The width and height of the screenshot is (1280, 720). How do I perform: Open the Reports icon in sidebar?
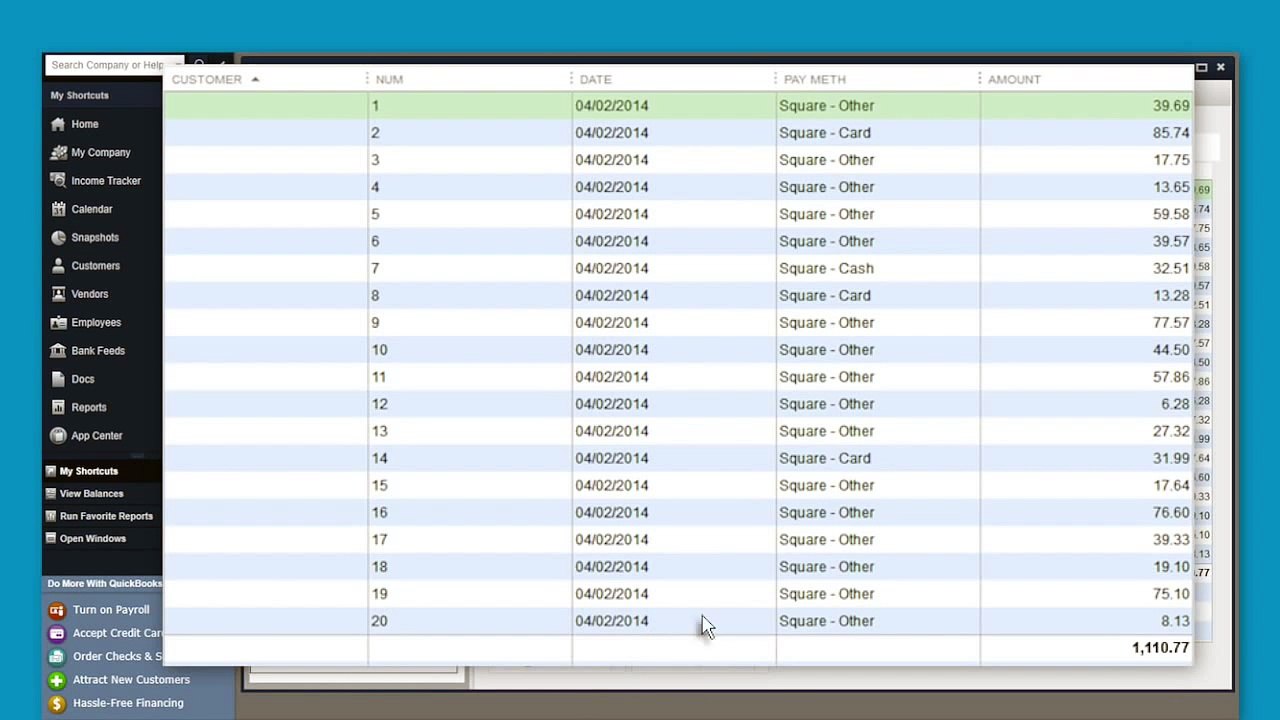pos(58,407)
